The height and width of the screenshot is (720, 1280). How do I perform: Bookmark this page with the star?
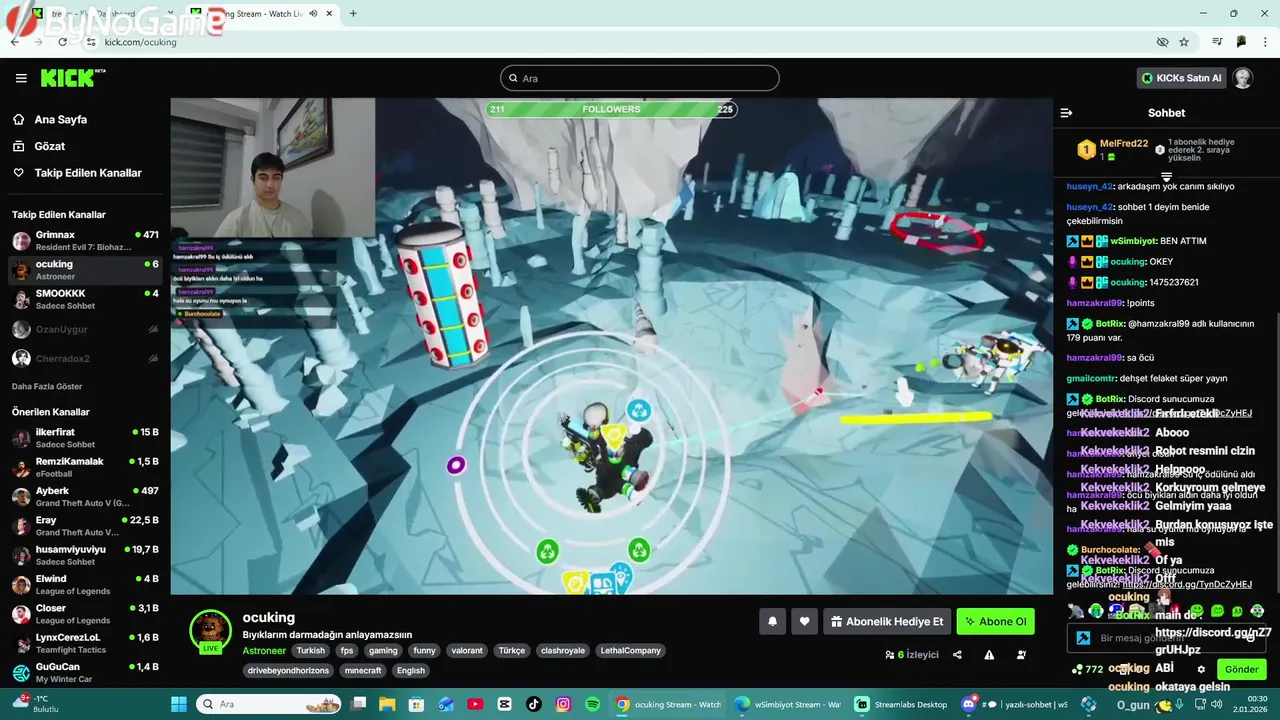click(x=1184, y=42)
